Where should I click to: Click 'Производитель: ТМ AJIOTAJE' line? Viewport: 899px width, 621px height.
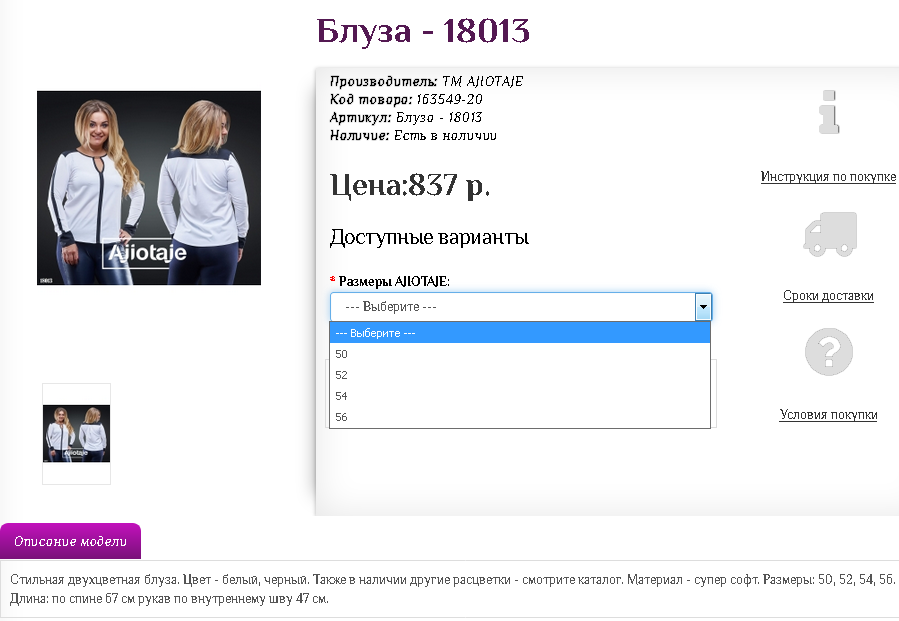(426, 81)
